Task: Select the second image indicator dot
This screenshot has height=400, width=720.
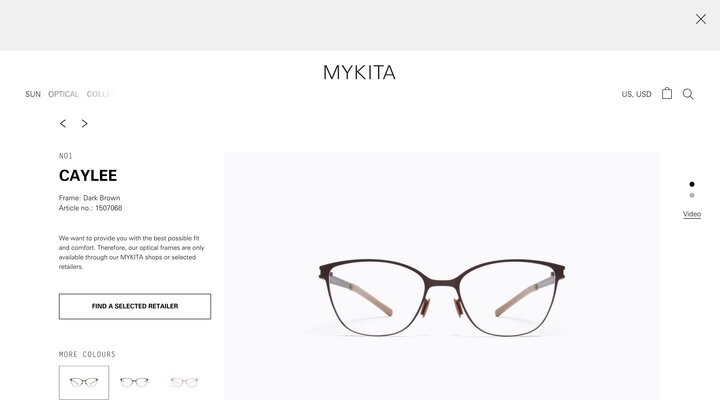Action: point(692,196)
